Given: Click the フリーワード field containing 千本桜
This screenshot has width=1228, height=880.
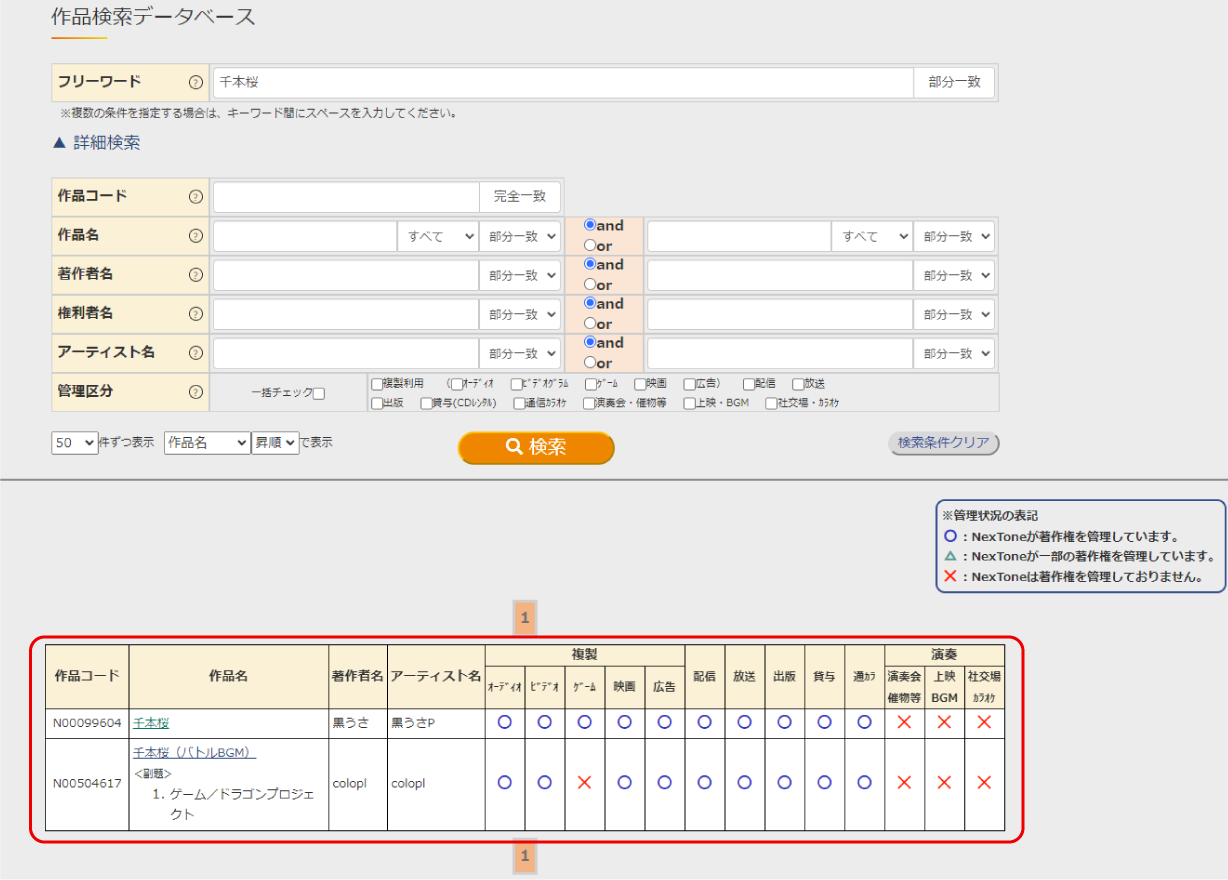Looking at the screenshot, I should (563, 82).
